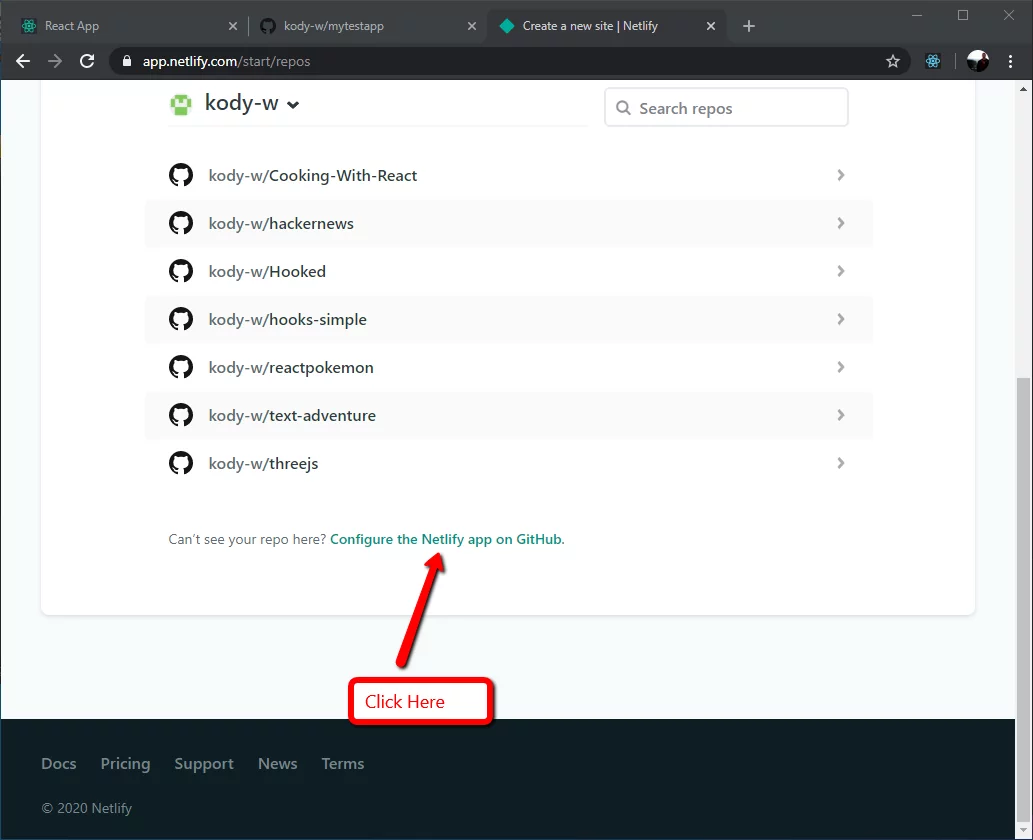Close the Create a new site Netlify tab
The width and height of the screenshot is (1033, 840).
[711, 26]
